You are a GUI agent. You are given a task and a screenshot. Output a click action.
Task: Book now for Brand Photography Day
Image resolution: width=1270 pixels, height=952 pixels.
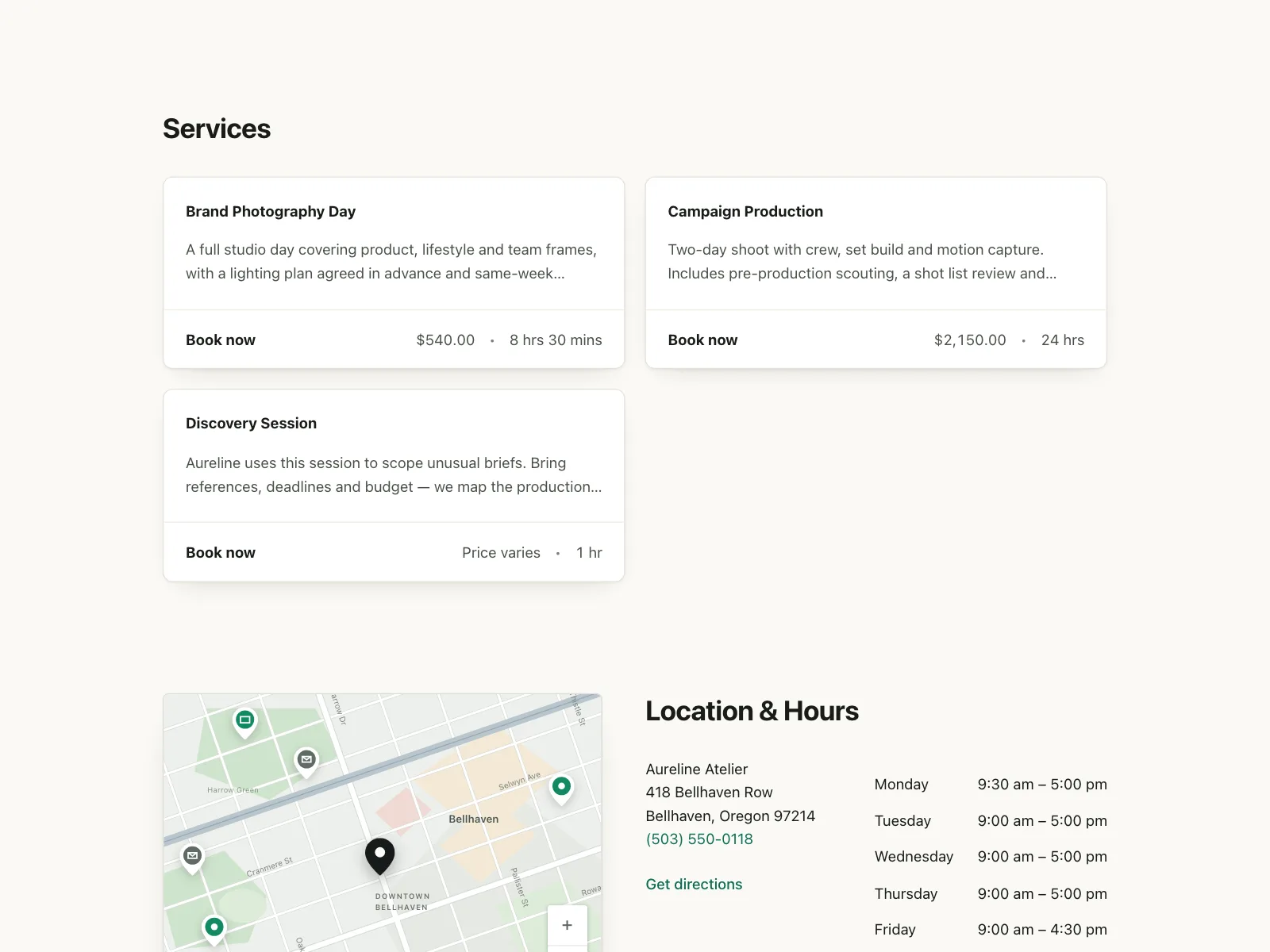click(221, 340)
